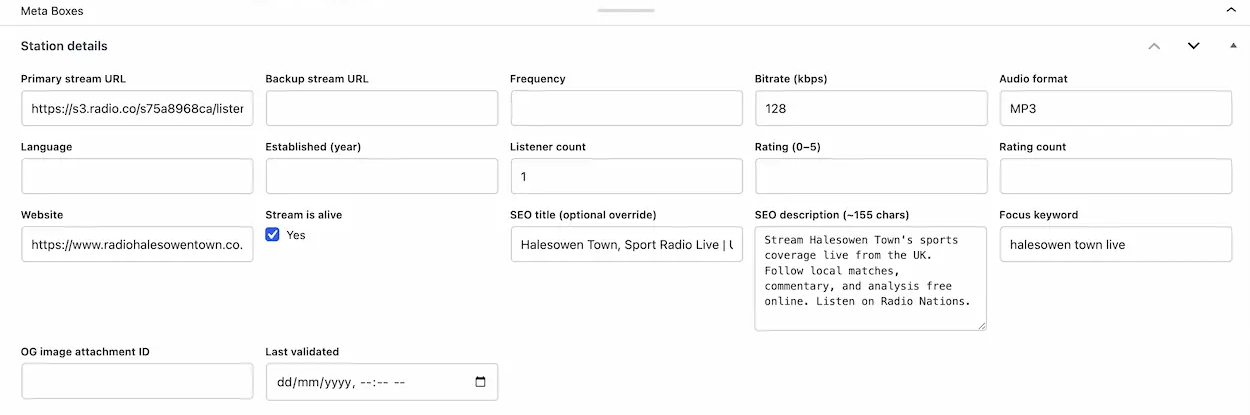Click the Established (year) field
Screen dimensions: 1250x415
click(x=382, y=176)
